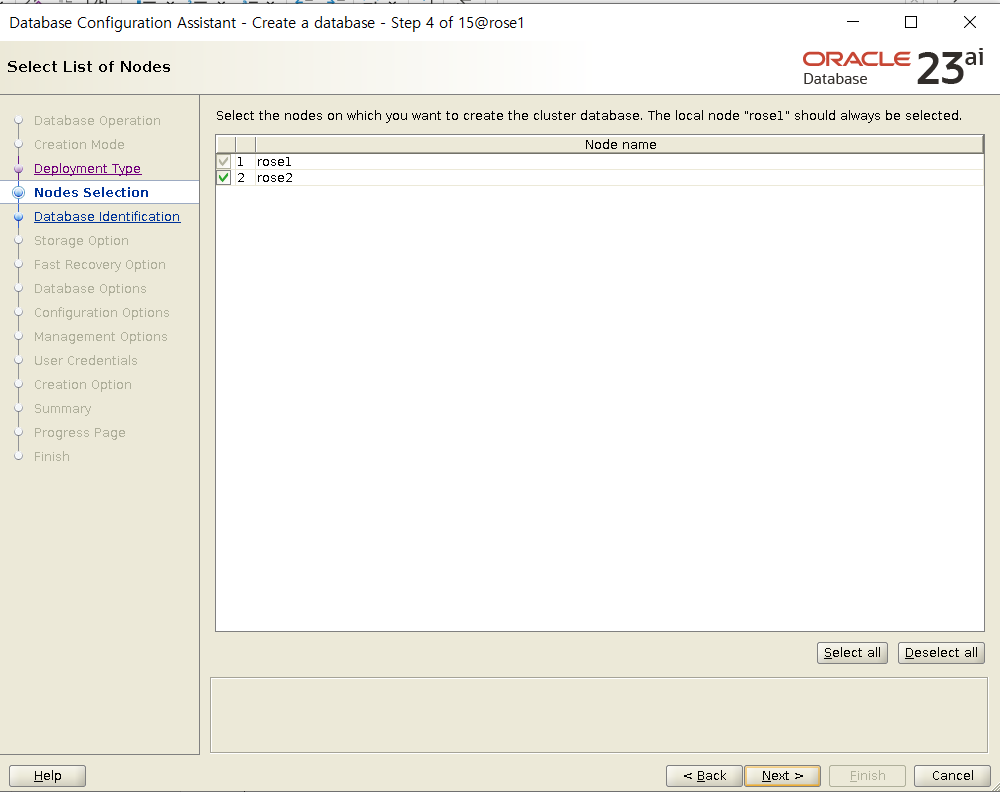Click the Management Options step label
The height and width of the screenshot is (792, 1000).
(x=101, y=337)
